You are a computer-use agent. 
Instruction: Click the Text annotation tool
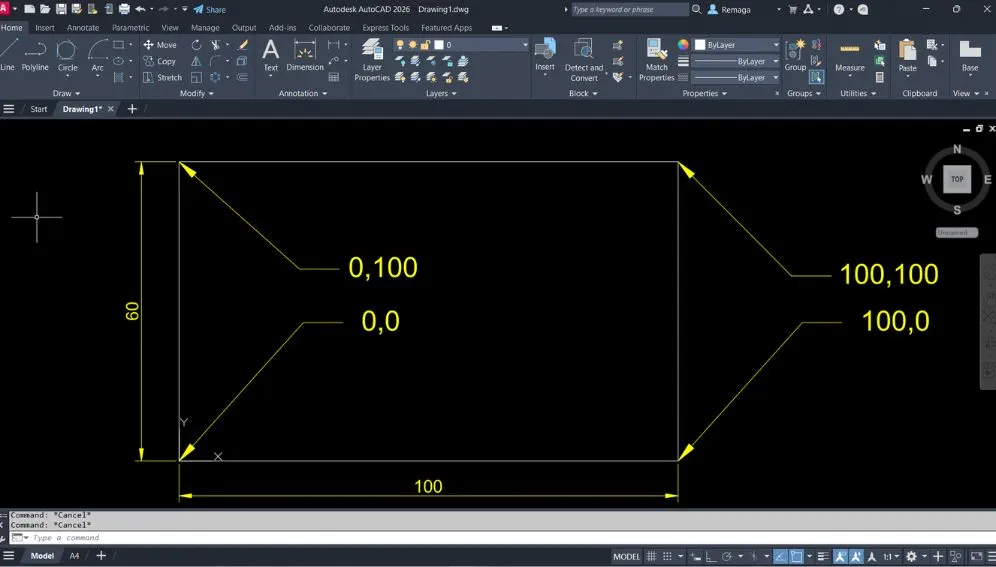[x=270, y=54]
